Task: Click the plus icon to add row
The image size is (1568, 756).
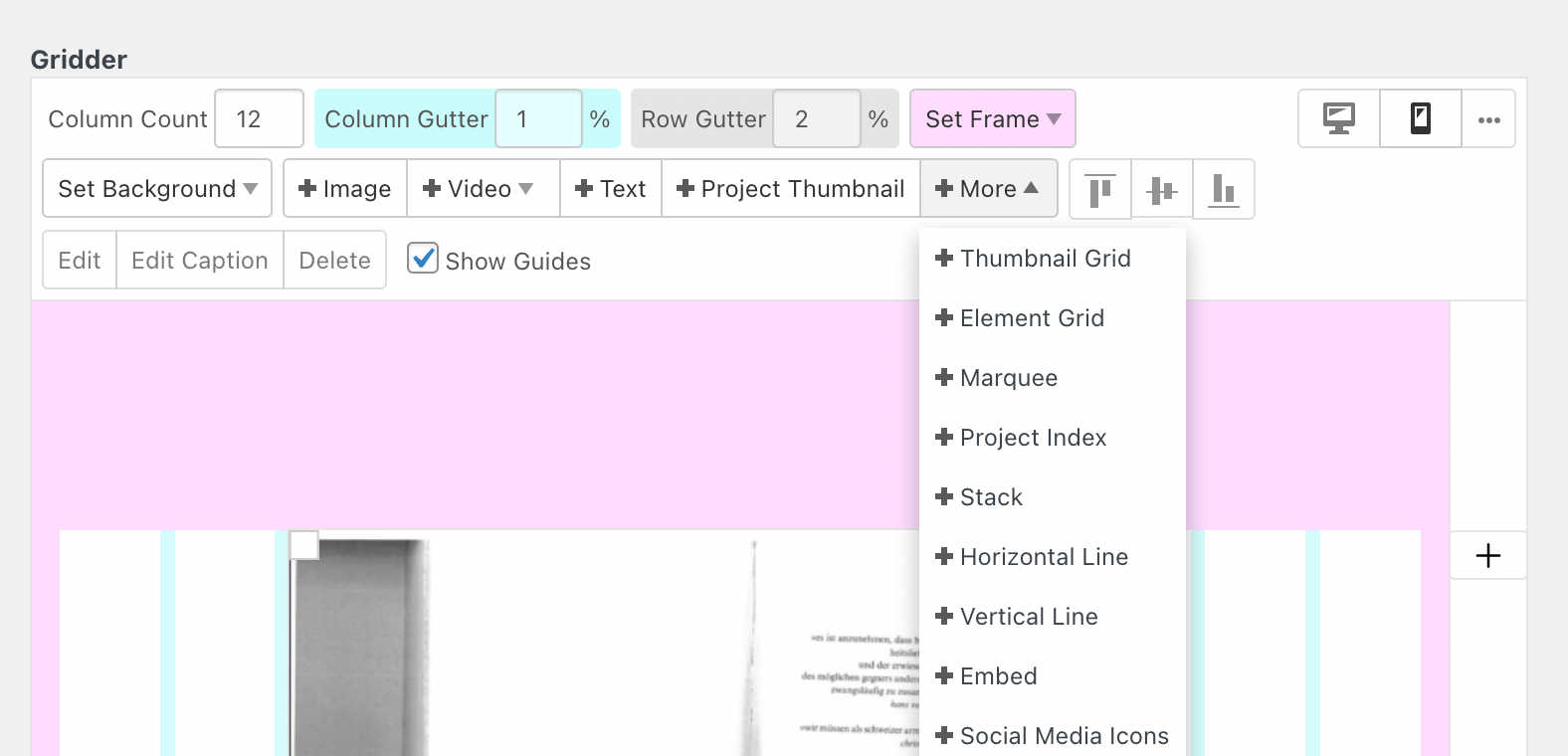Action: (x=1487, y=555)
